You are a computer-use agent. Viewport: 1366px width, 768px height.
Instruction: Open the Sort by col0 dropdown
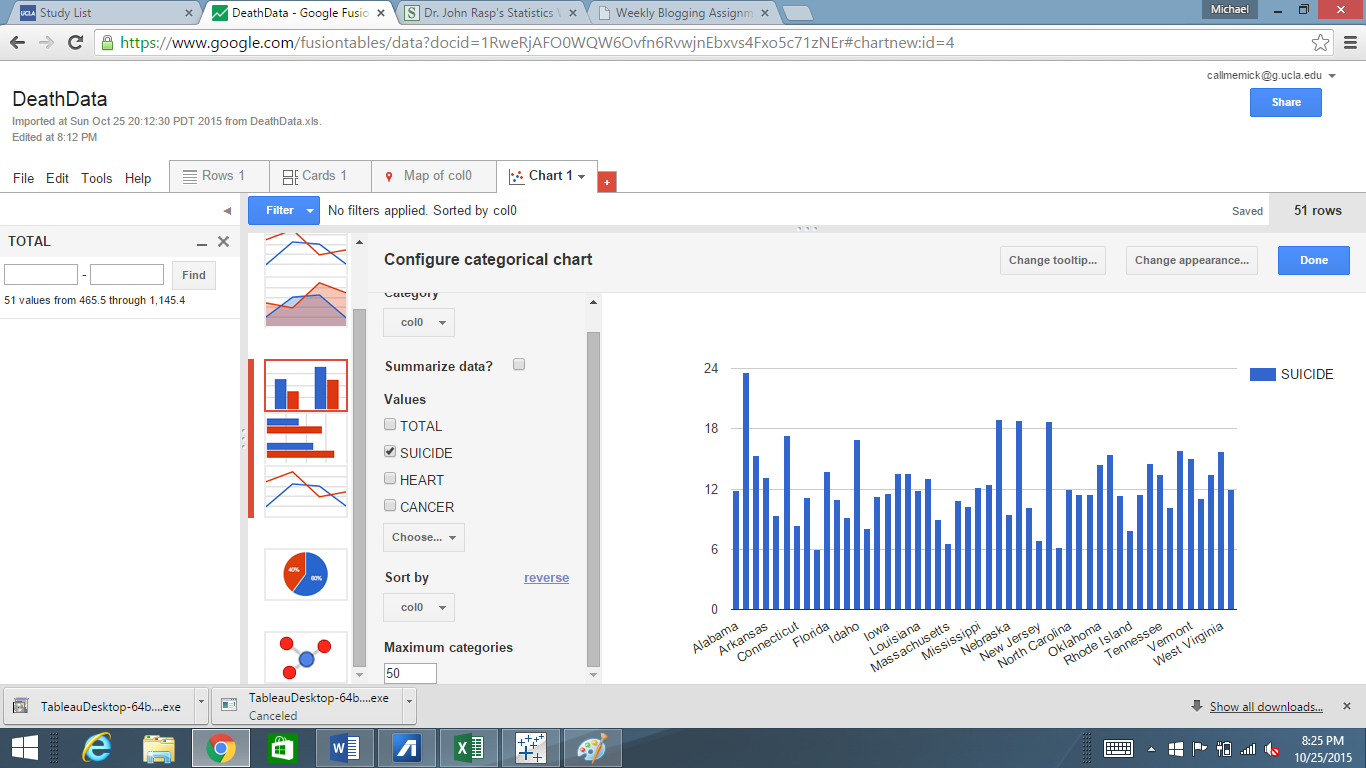(x=419, y=607)
